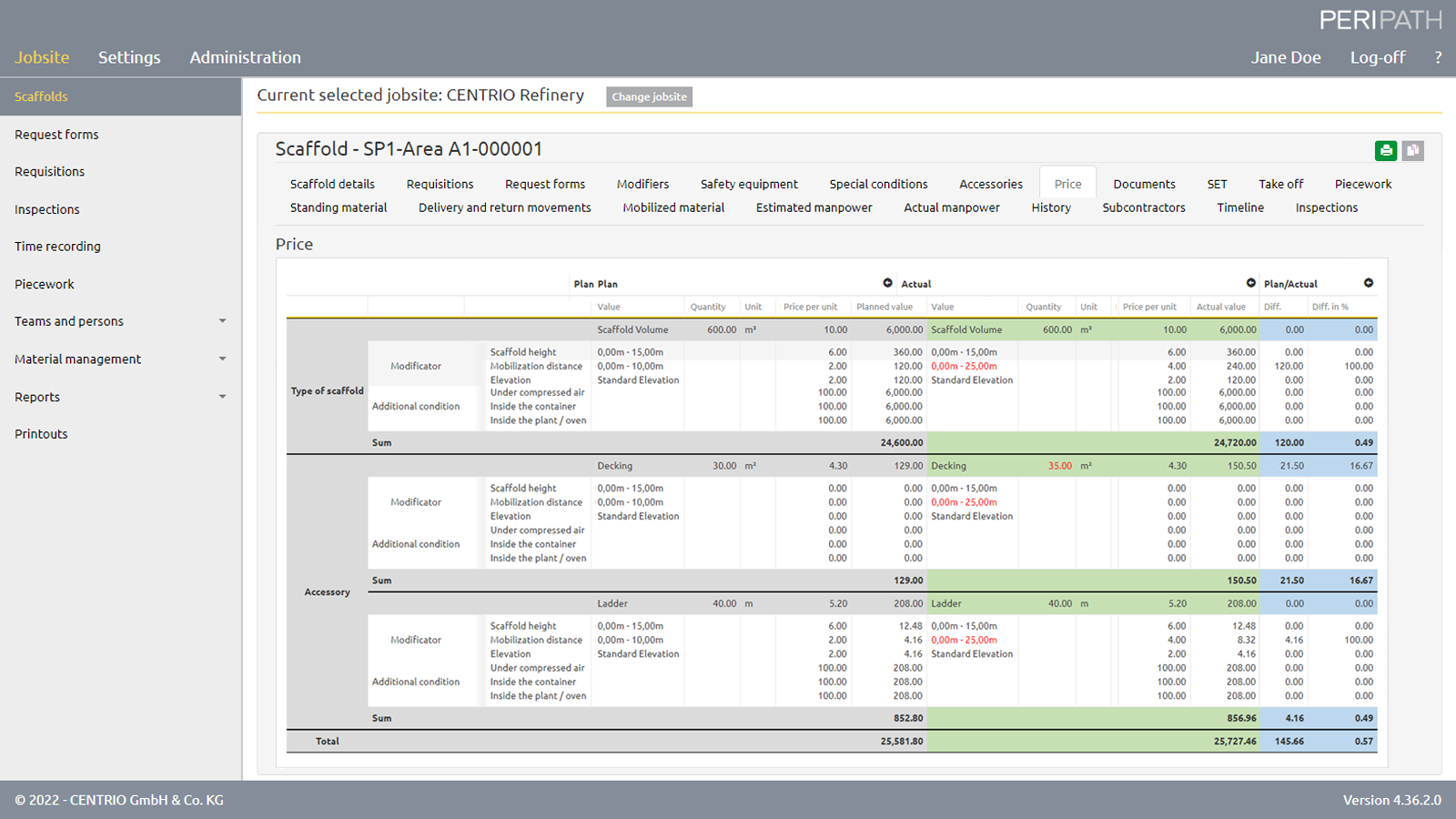Screen dimensions: 1456x819
Task: Open the Subcontractors tab
Action: (x=1144, y=207)
